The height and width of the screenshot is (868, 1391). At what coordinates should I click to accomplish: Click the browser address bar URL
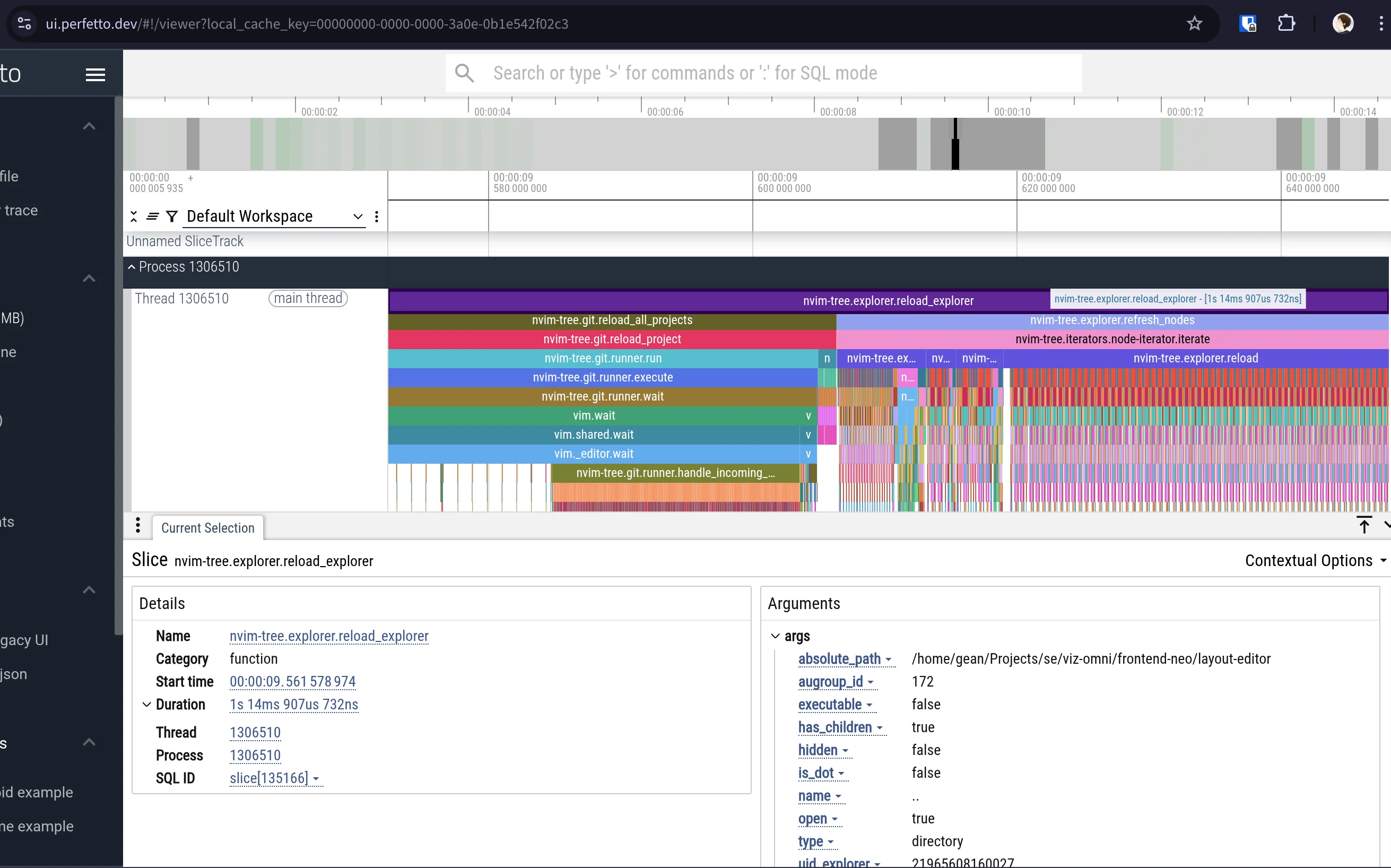[x=307, y=23]
